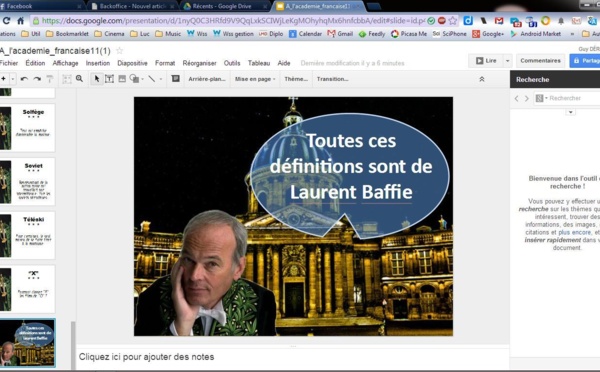
Task: Open the Tableau menu
Action: (259, 63)
